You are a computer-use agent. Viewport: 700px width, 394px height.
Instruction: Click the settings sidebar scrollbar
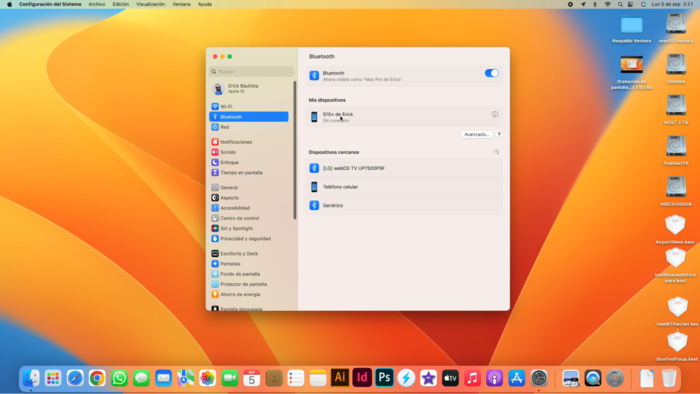[x=295, y=150]
